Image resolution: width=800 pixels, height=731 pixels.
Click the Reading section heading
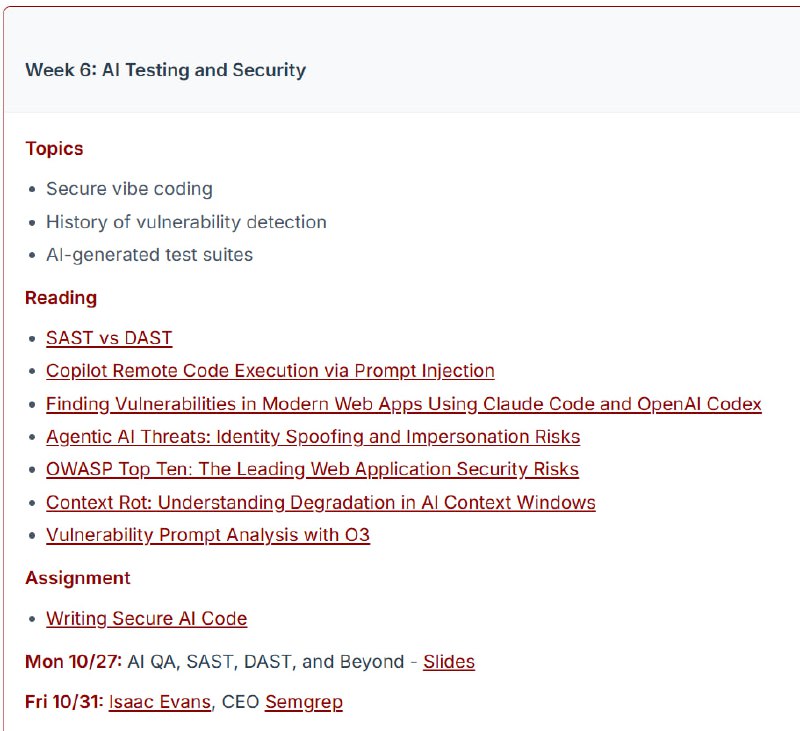(61, 298)
